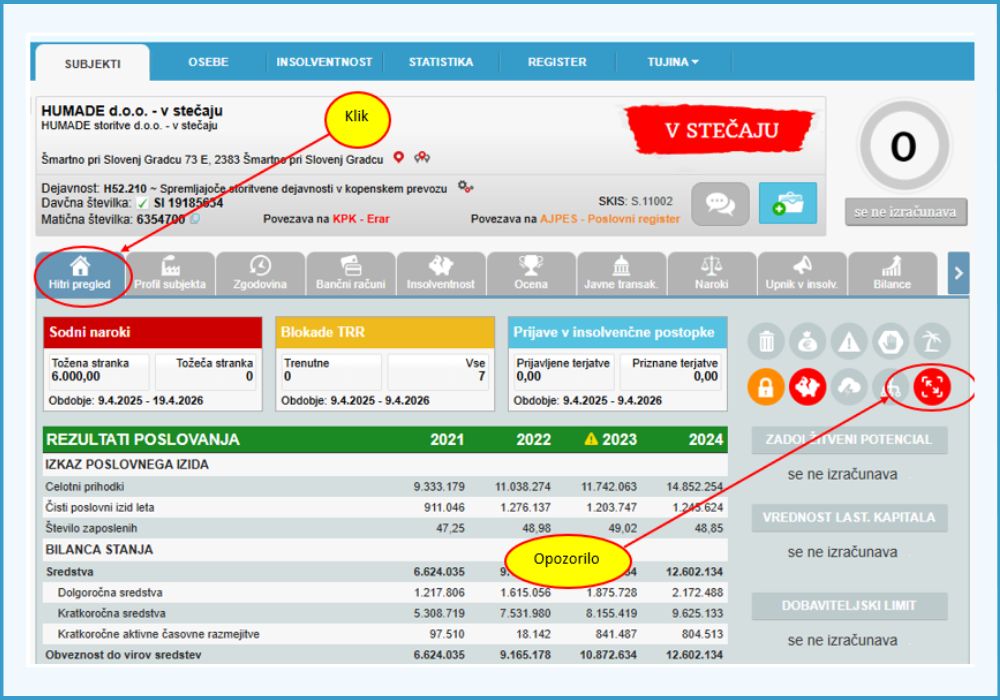The image size is (1000, 700).
Task: Select the OSEBE top navigation tab
Action: coord(208,62)
